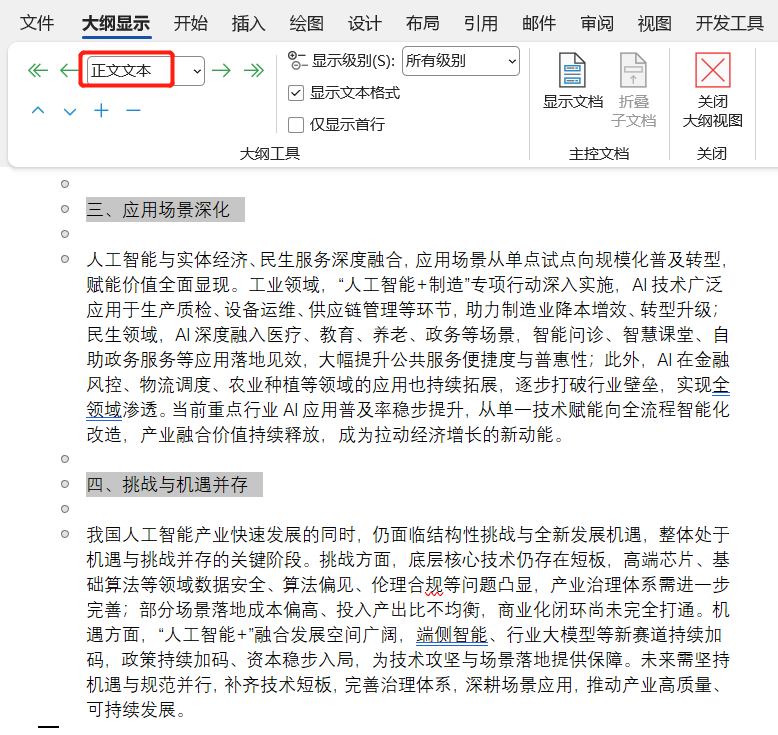
Task: Click the 关闭大纲视图 label
Action: pos(713,111)
